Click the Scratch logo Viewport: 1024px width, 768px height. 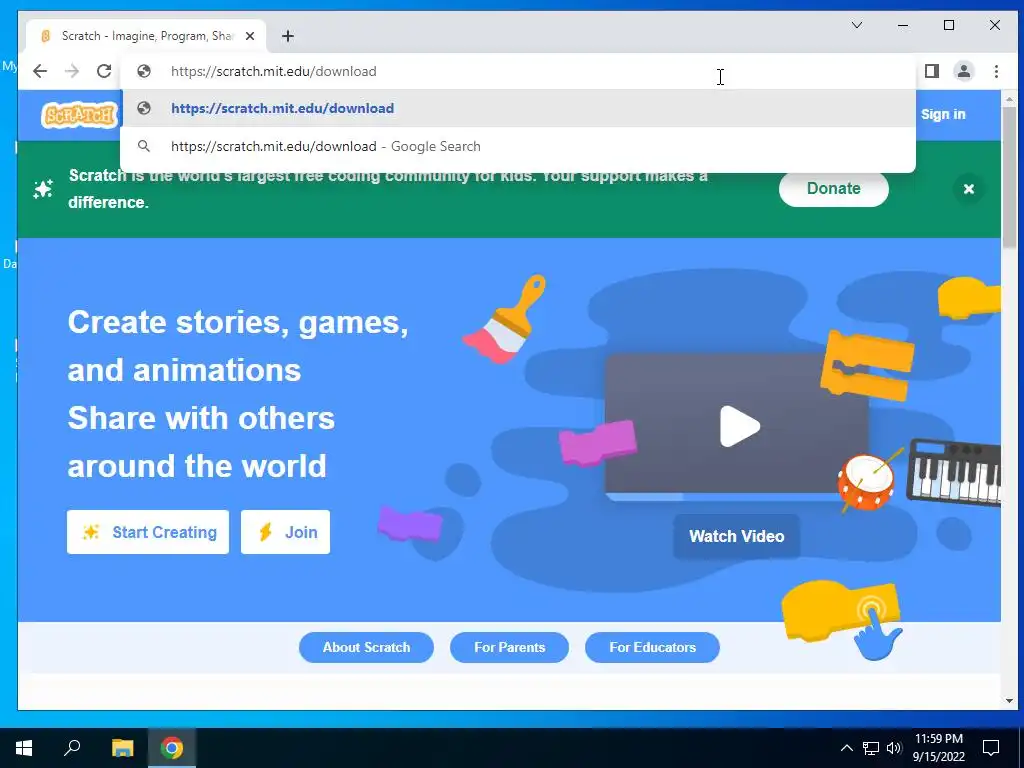79,116
